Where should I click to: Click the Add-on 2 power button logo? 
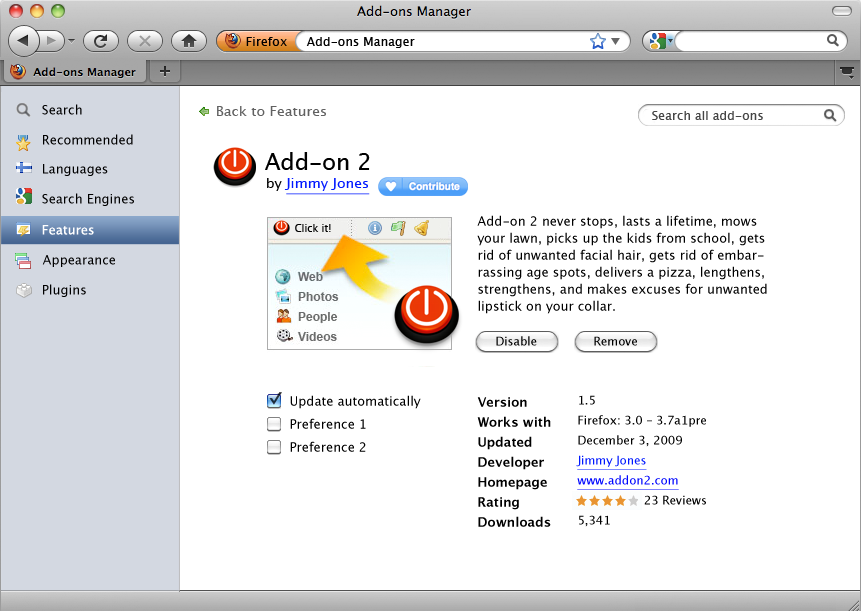click(x=235, y=166)
